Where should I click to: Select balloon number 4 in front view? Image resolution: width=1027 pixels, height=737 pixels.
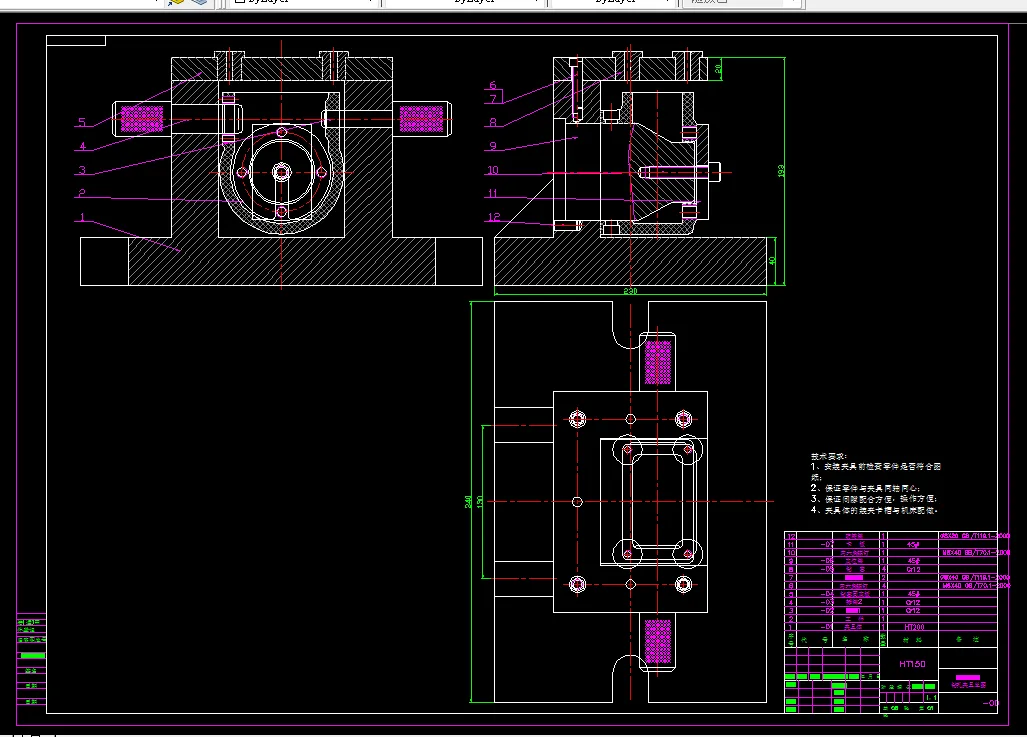coord(83,146)
